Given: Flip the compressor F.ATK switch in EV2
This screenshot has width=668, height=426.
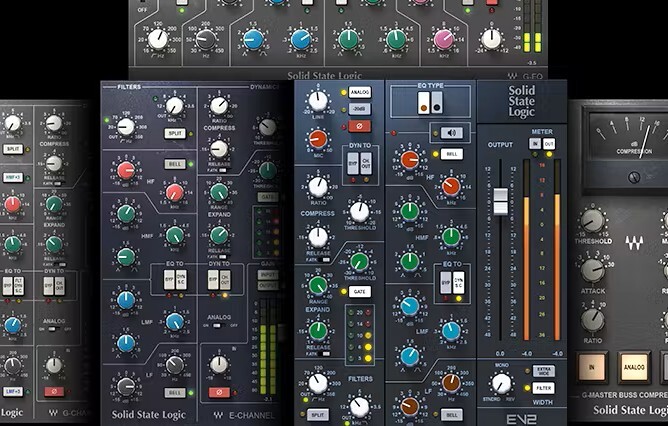Looking at the screenshot, I should 324,260.
